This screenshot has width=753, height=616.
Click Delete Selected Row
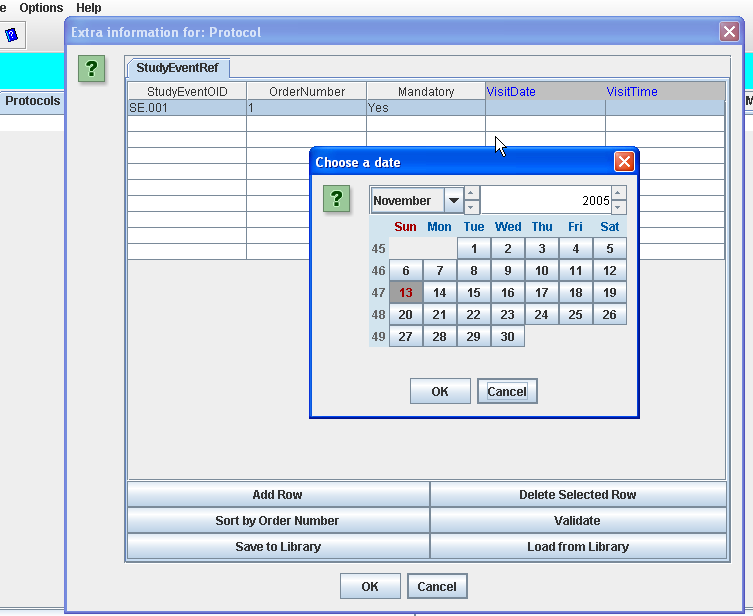(578, 494)
